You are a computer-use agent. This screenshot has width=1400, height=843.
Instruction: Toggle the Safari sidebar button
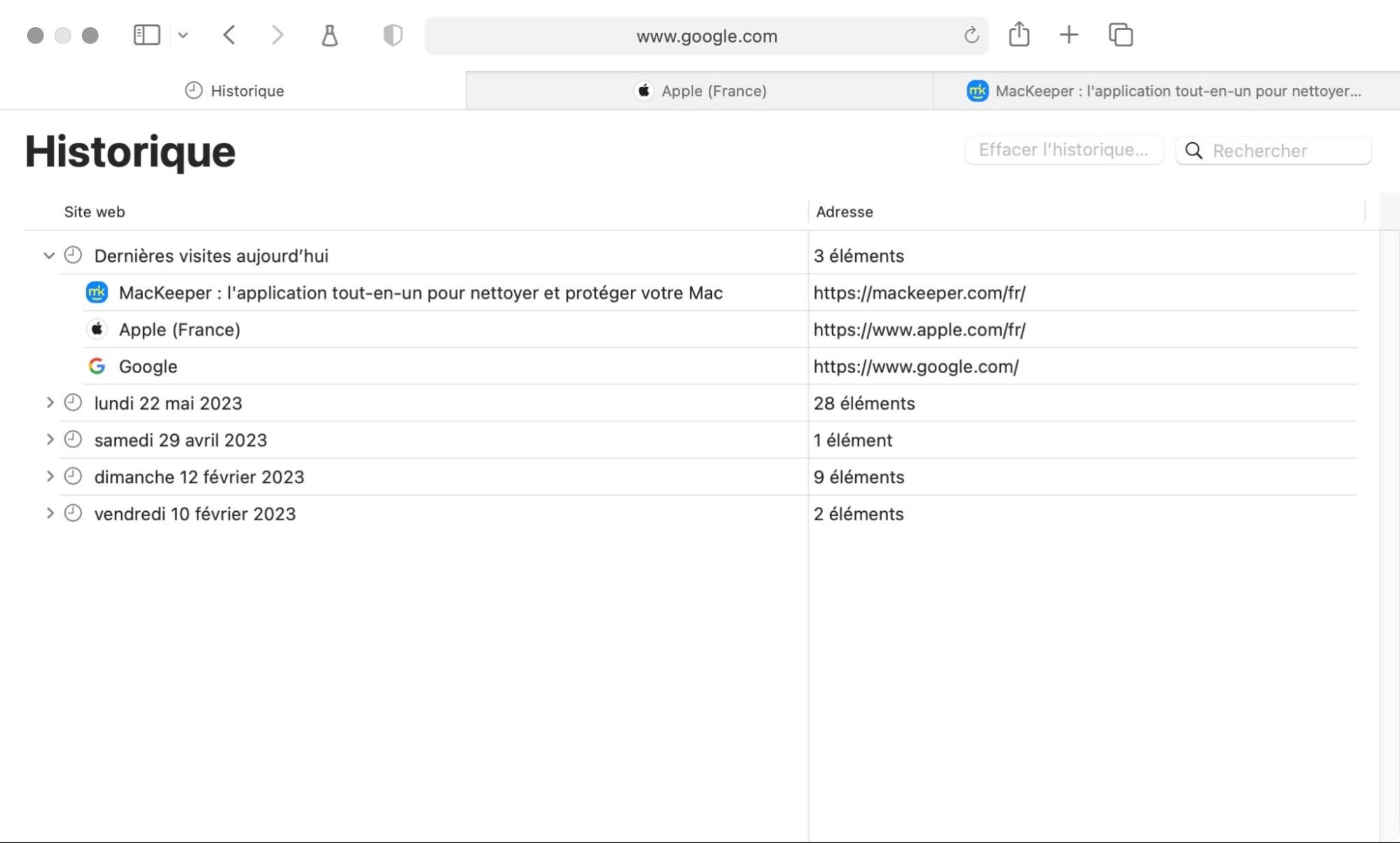(146, 35)
